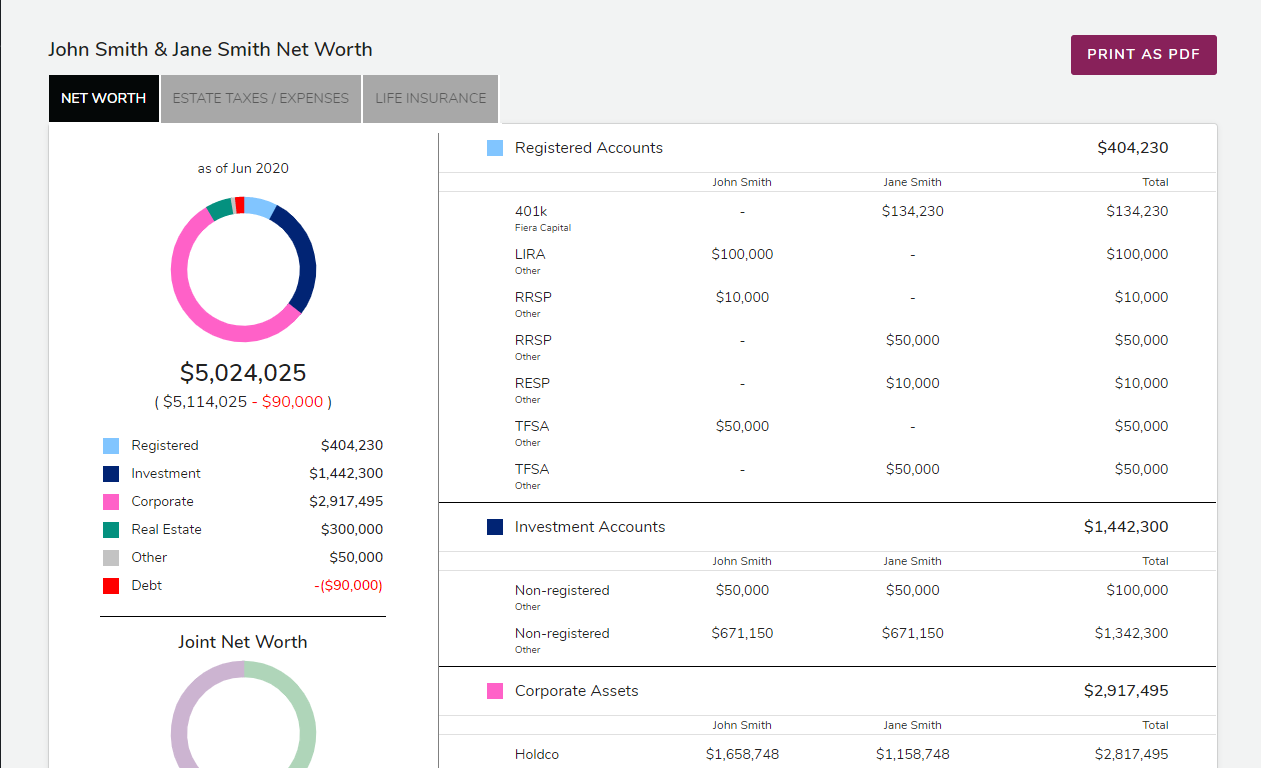The image size is (1261, 768).
Task: Select the 401k Fiera Capital row
Action: [827, 219]
